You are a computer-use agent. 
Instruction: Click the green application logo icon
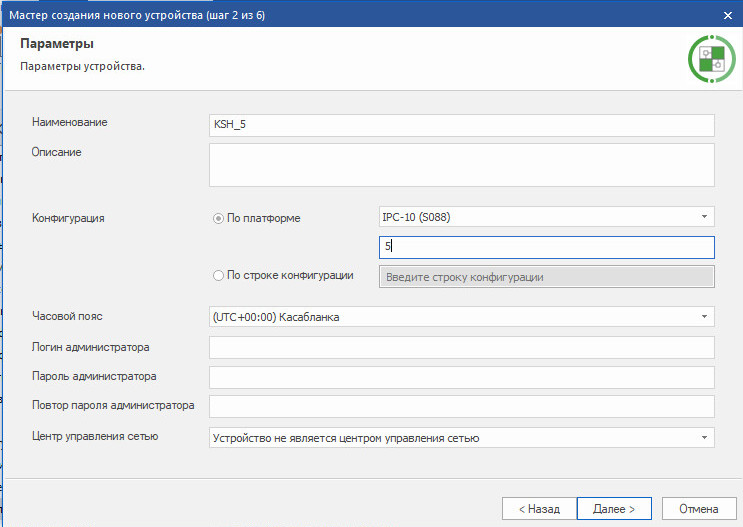pyautogui.click(x=711, y=59)
